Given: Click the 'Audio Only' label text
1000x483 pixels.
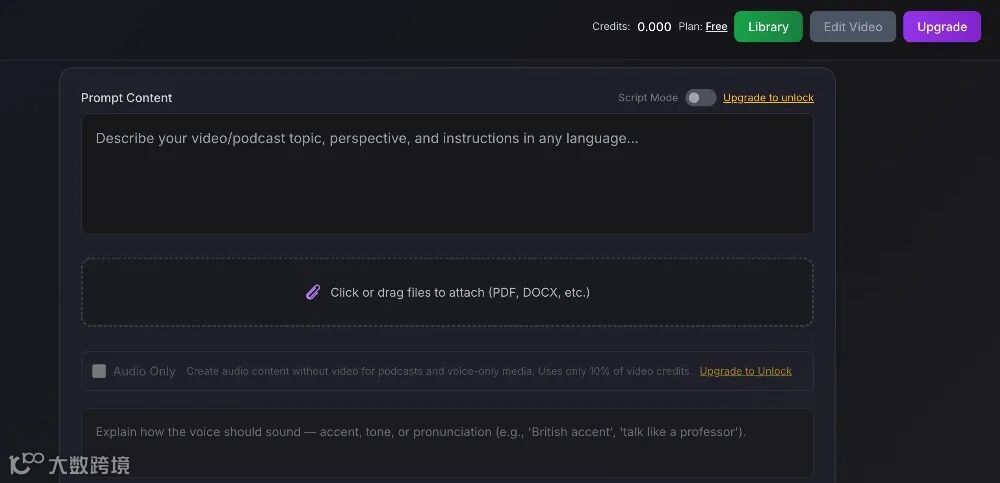Looking at the screenshot, I should point(144,371).
